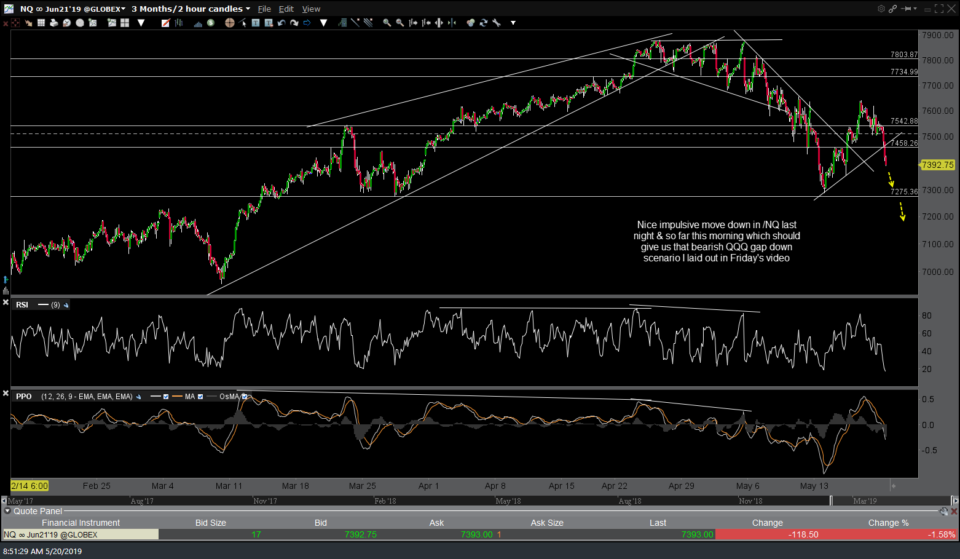Click the pushpin icon in title bar
The width and height of the screenshot is (960, 559).
907,9
